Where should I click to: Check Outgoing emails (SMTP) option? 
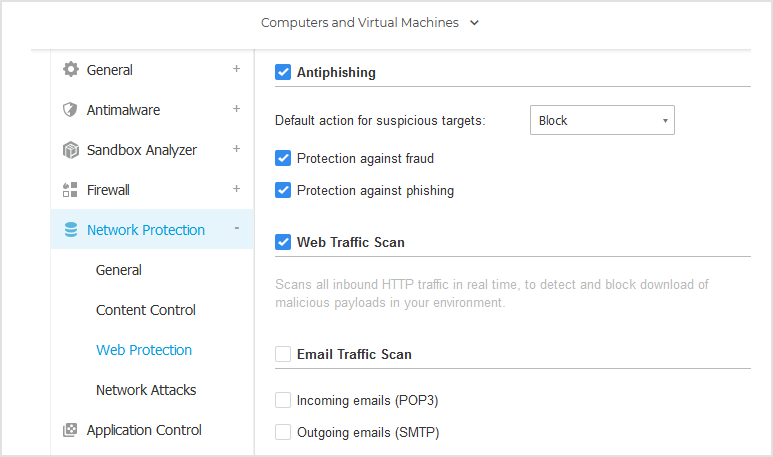(x=283, y=433)
